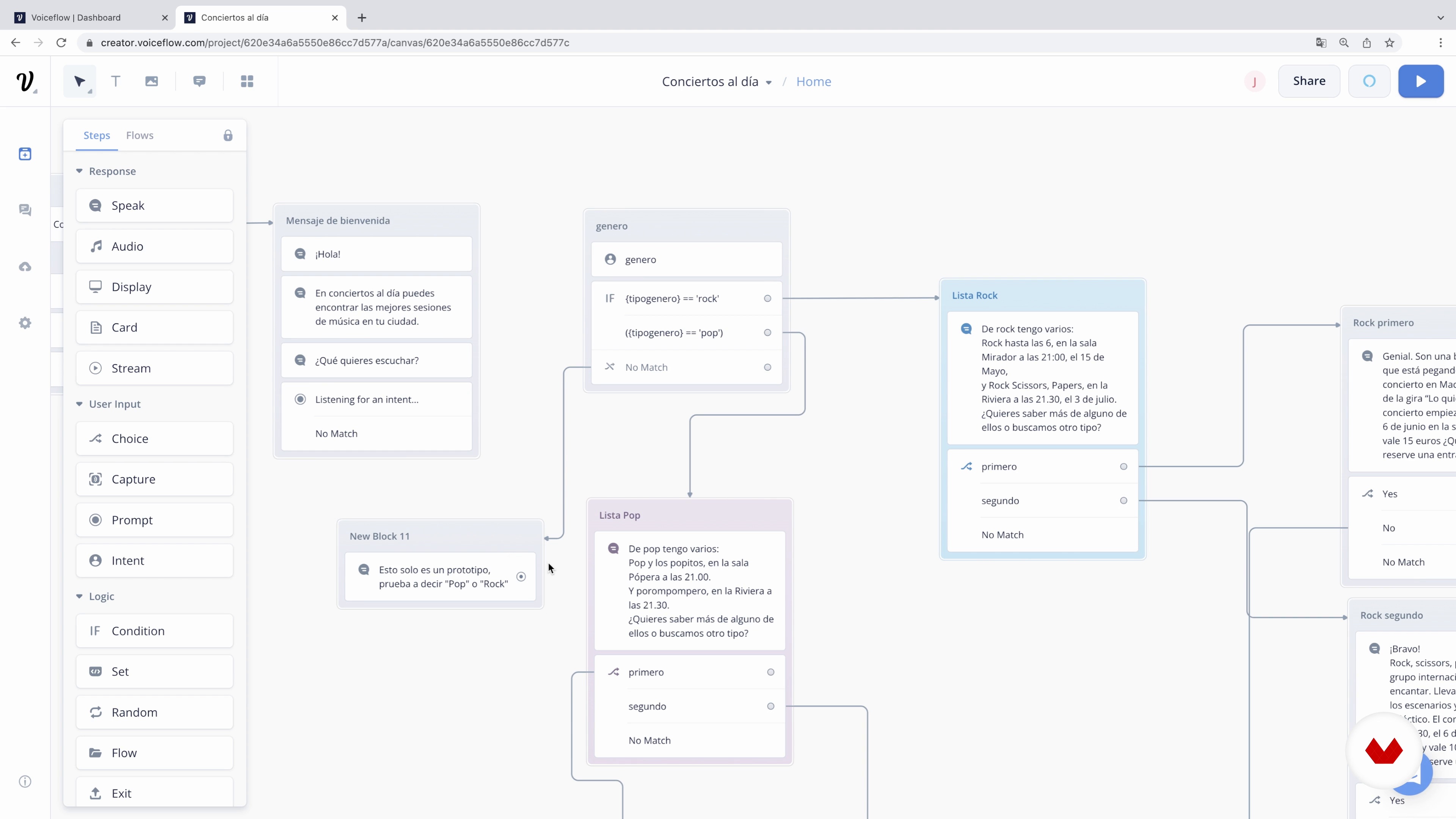Screen dimensions: 1456x819
Task: Open the browser translate page icon
Action: coord(1321,43)
